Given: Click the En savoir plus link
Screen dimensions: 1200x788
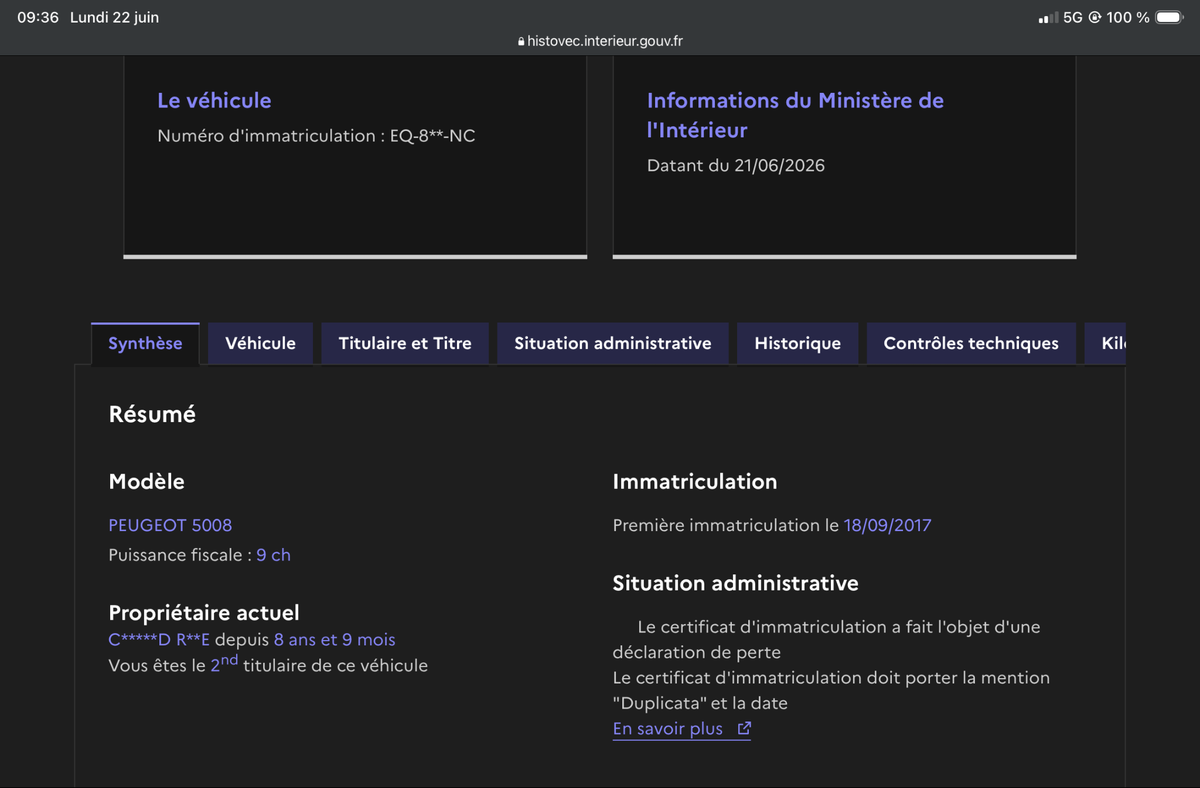Looking at the screenshot, I should (668, 729).
